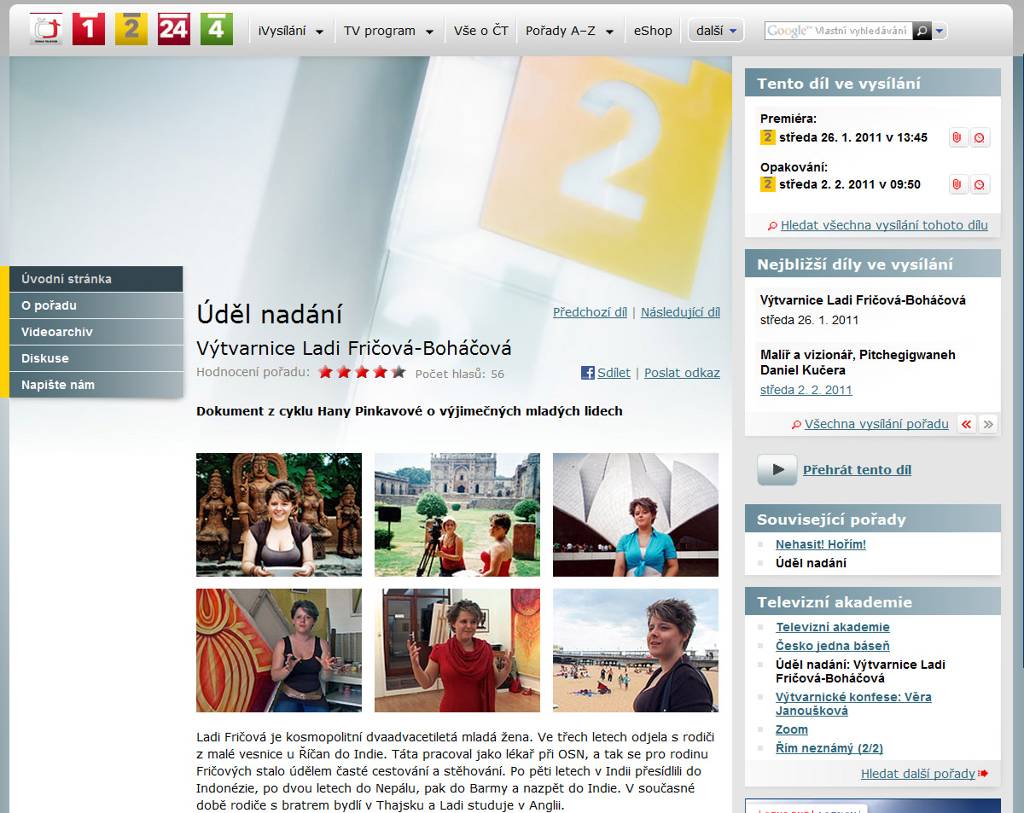1024x813 pixels.
Task: Focus the Google custom search field
Action: click(x=839, y=31)
